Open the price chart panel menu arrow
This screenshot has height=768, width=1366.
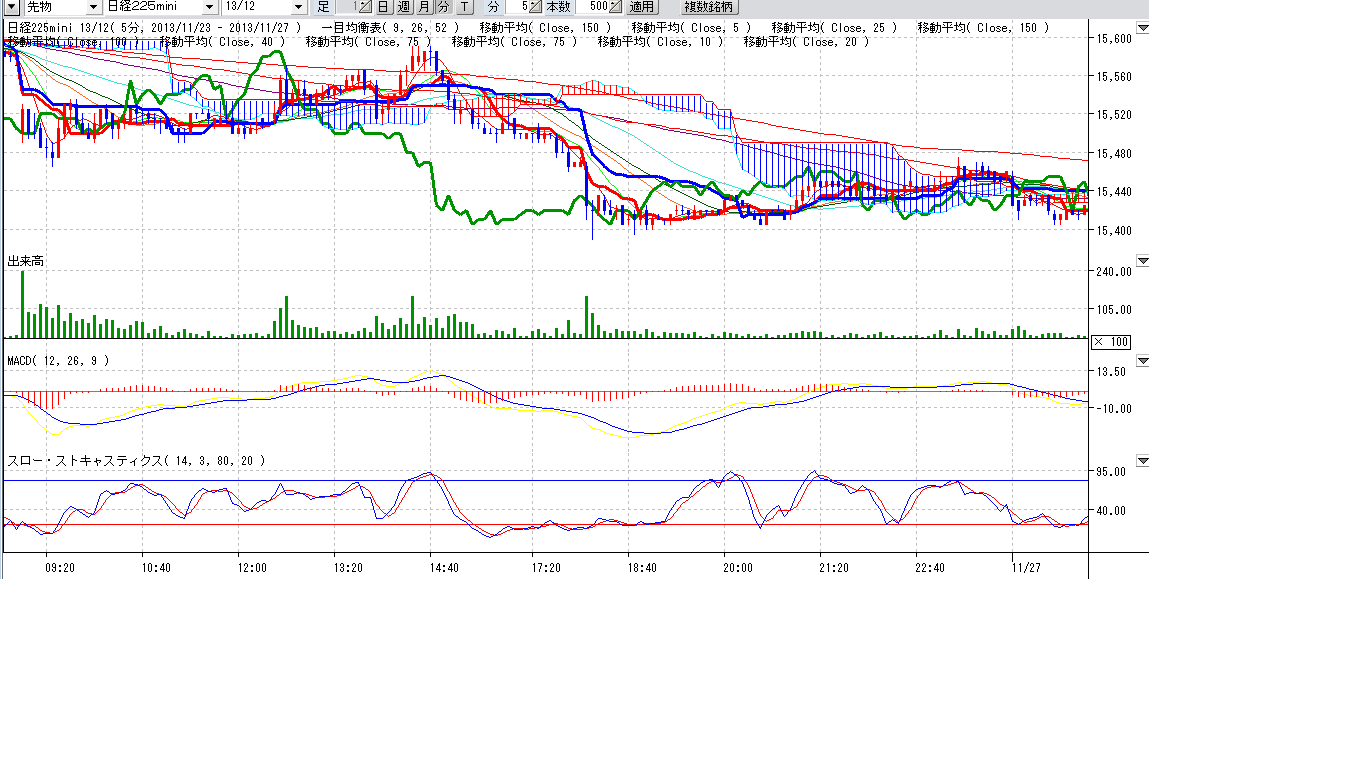pos(1143,28)
